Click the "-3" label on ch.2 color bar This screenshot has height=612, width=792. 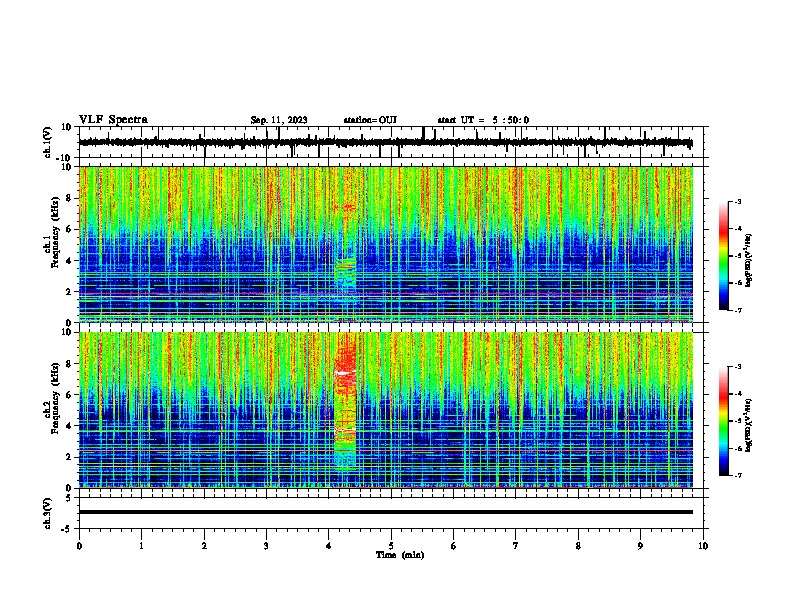point(737,367)
